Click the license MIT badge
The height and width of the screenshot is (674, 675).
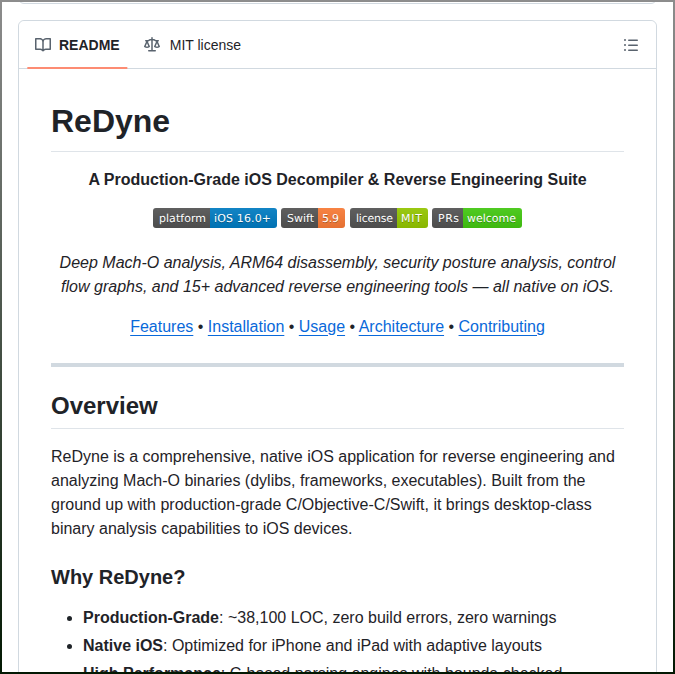(x=389, y=218)
